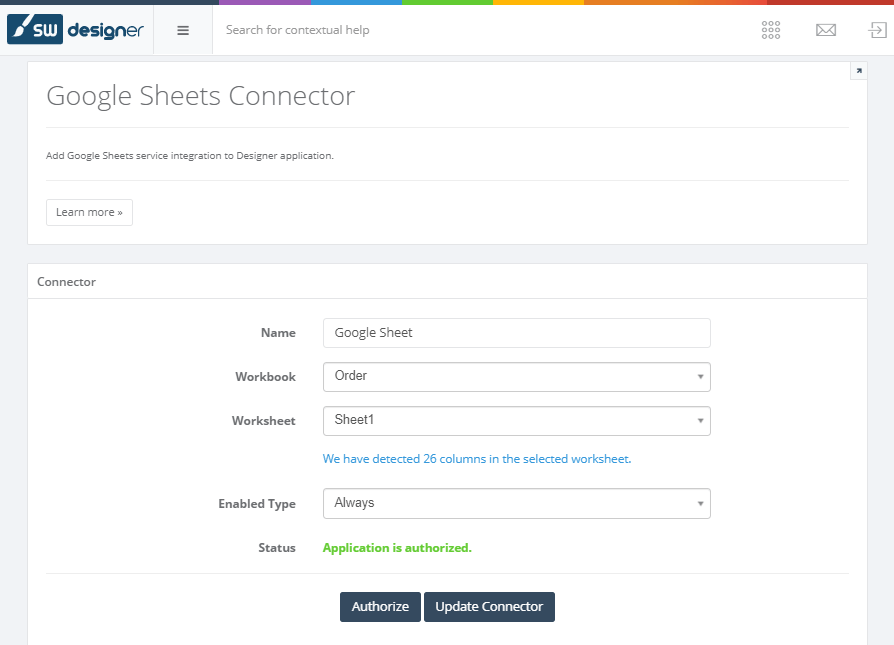Screen dimensions: 894x645
Task: Open the Workbook dropdown showing Order
Action: pyautogui.click(x=517, y=377)
